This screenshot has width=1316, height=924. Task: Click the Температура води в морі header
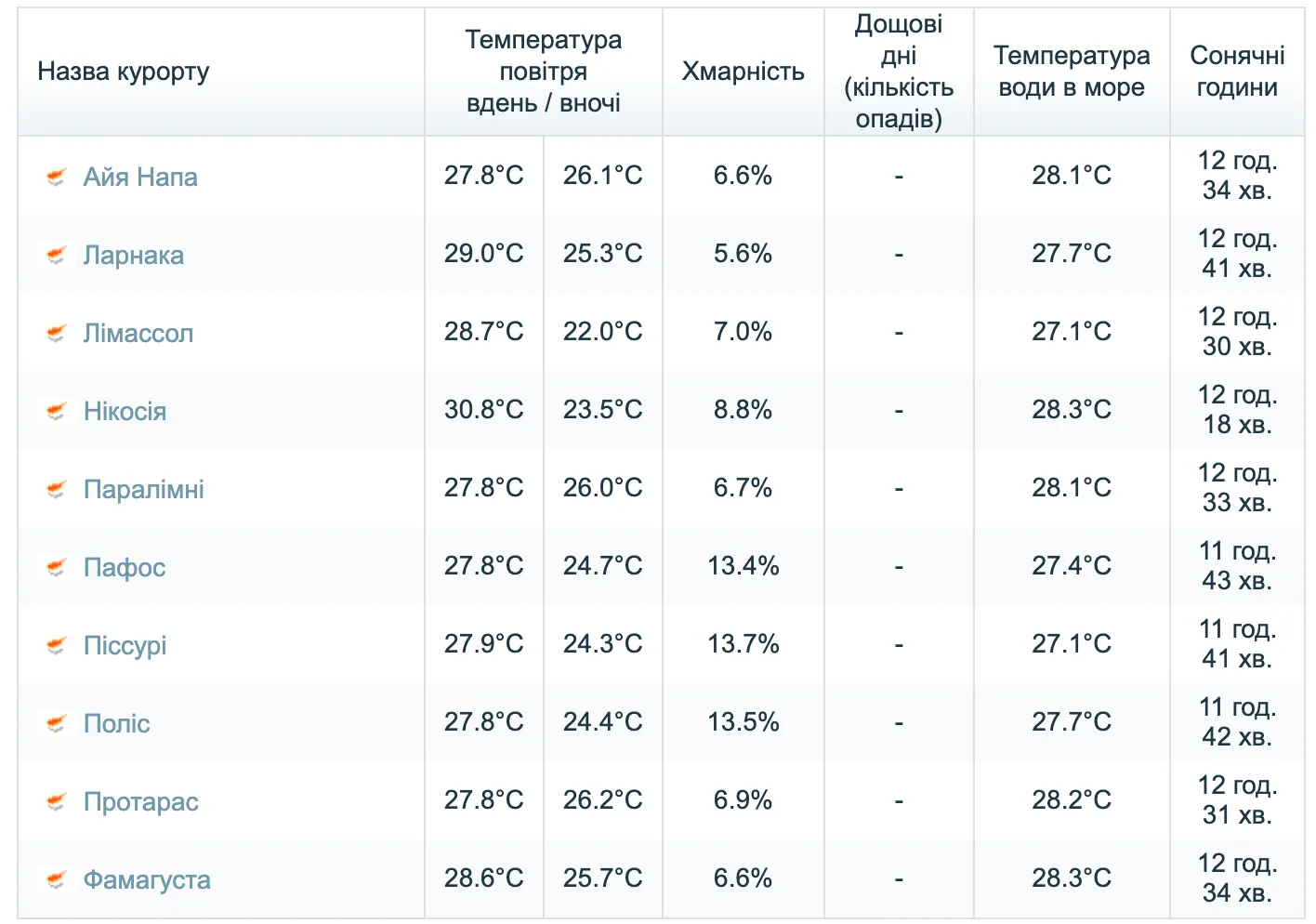click(1071, 72)
